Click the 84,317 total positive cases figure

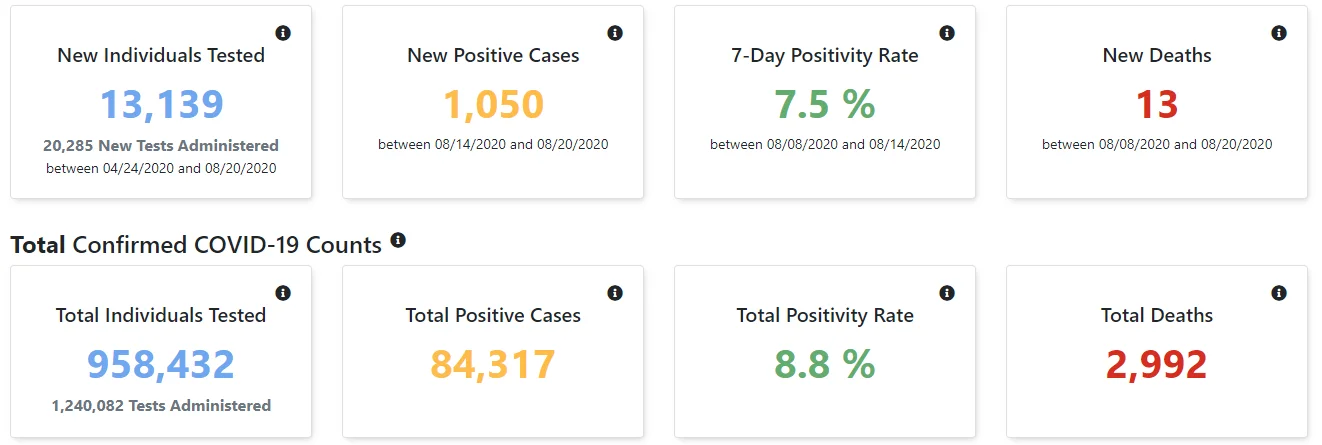pos(493,365)
